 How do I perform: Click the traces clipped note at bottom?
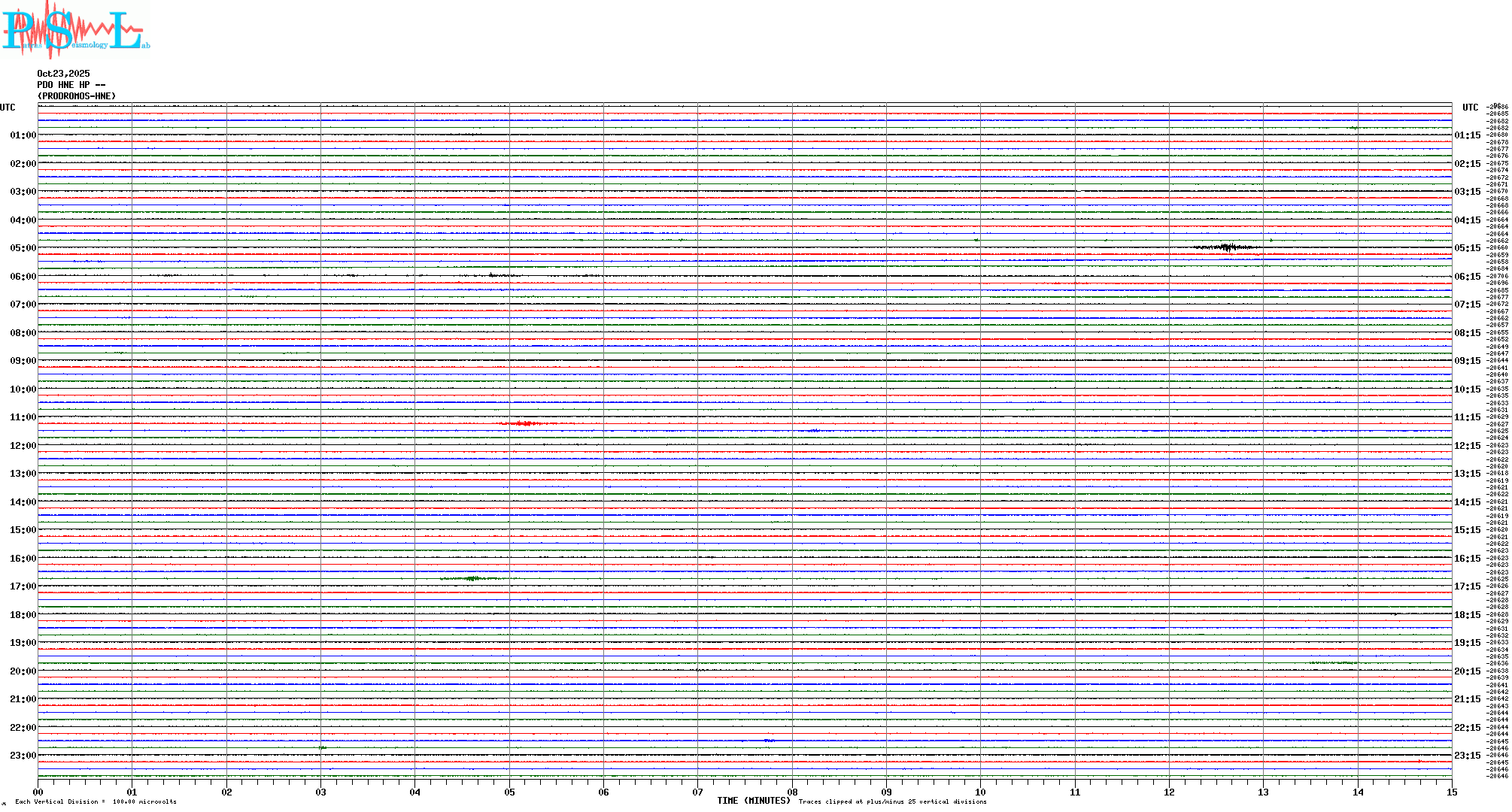[x=892, y=801]
